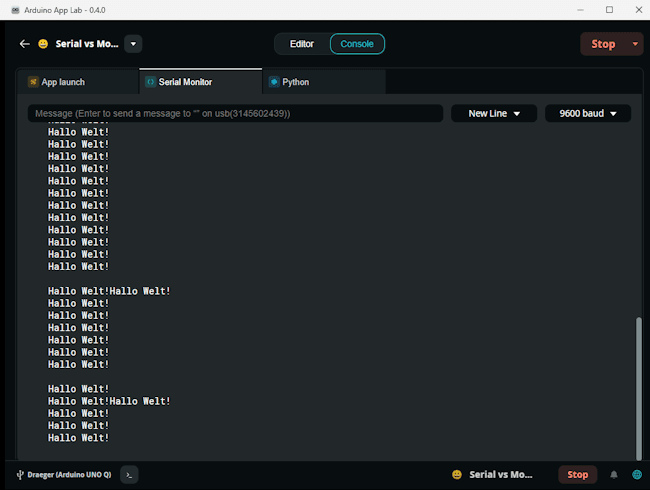Screen dimensions: 650x490
Task: Click the globe network icon
Action: [x=636, y=475]
